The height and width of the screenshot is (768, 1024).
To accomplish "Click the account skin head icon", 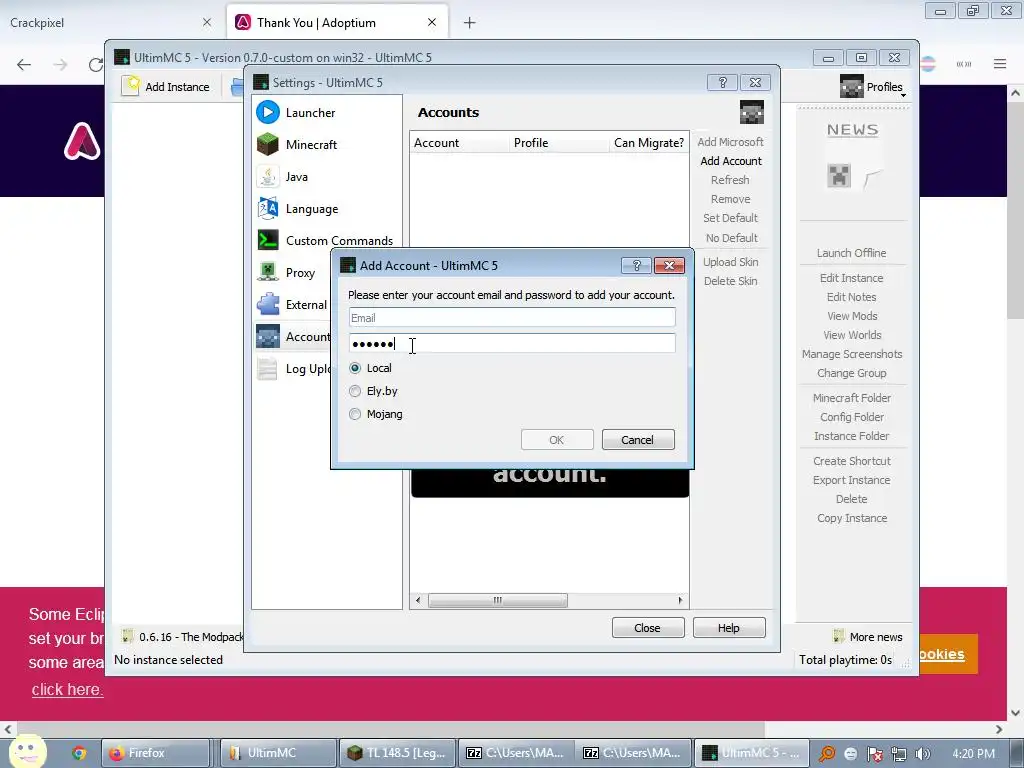I will [x=752, y=112].
